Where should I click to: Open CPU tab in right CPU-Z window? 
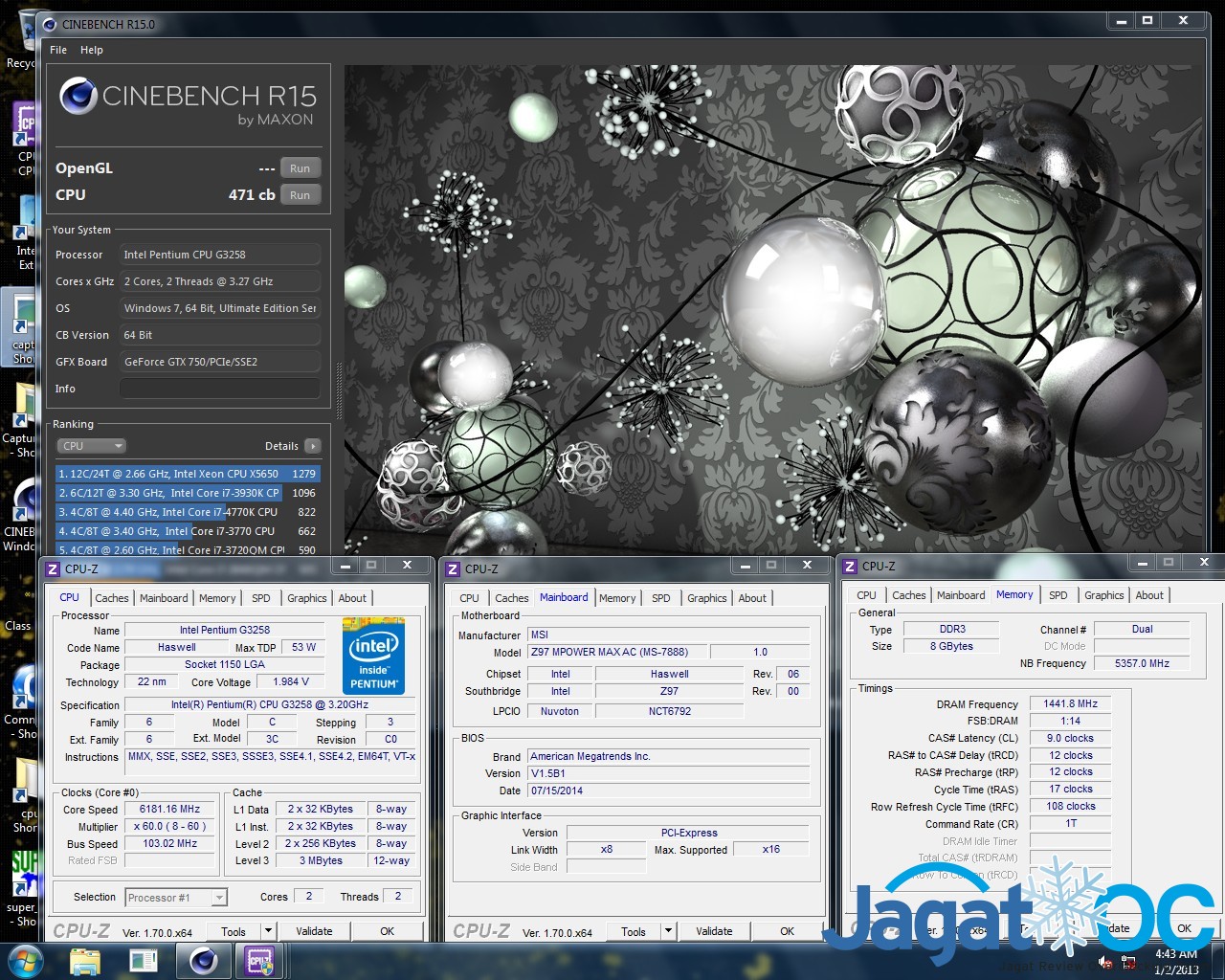click(x=867, y=595)
